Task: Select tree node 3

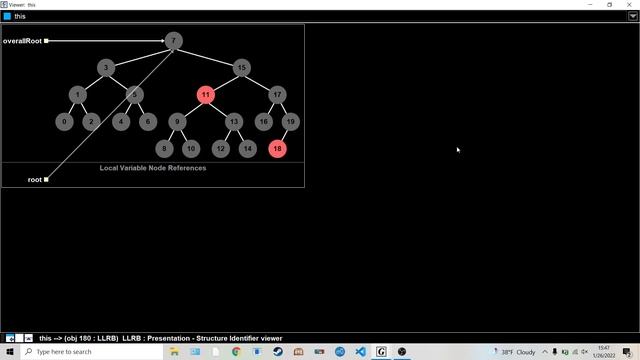Action: (x=106, y=68)
